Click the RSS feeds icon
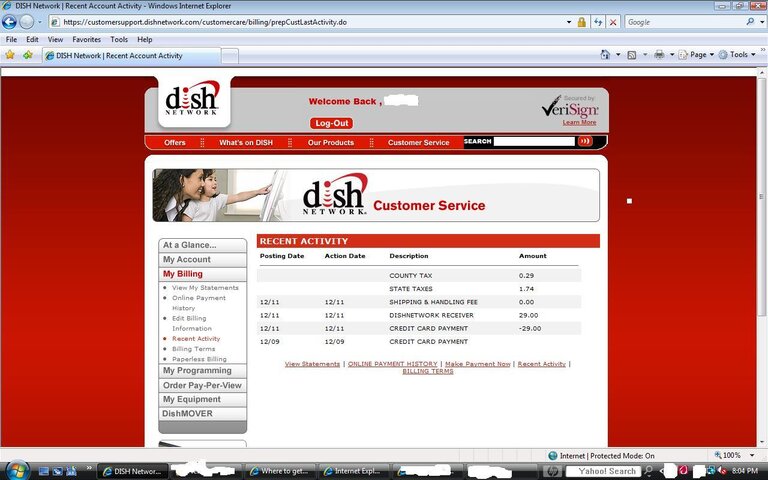Image resolution: width=768 pixels, height=480 pixels. tap(632, 55)
